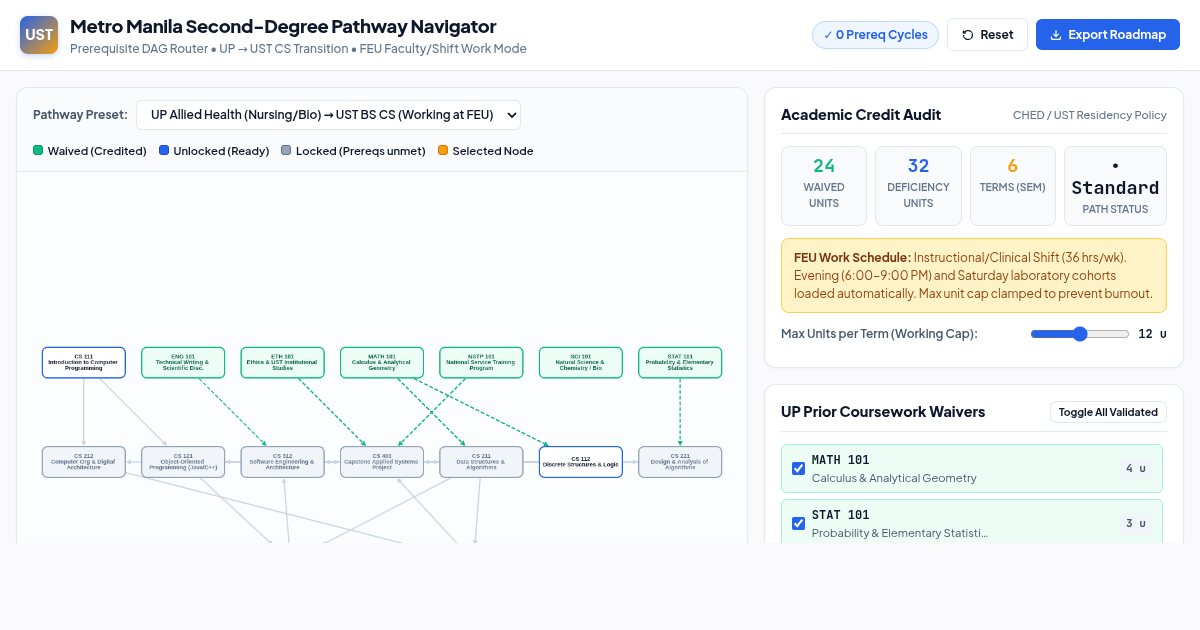Click the 0 Prereq Cycles badge

[875, 35]
